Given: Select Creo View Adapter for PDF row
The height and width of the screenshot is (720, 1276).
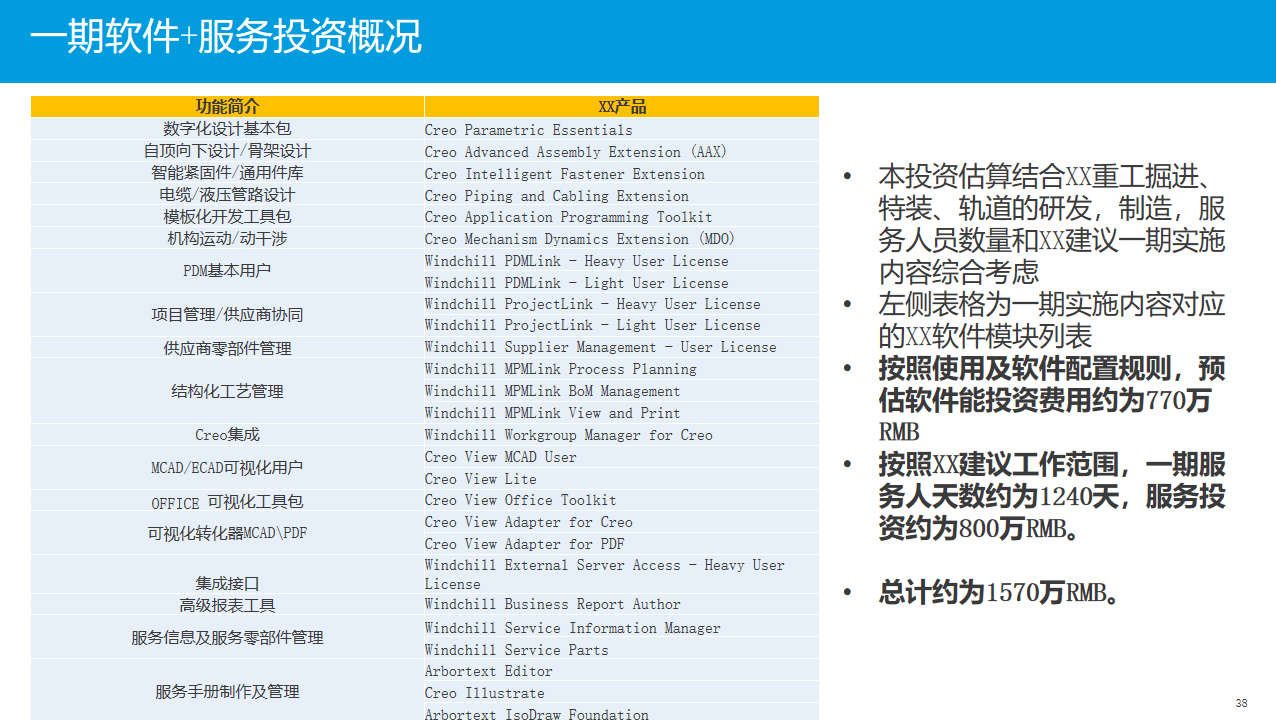Looking at the screenshot, I should coord(621,544).
